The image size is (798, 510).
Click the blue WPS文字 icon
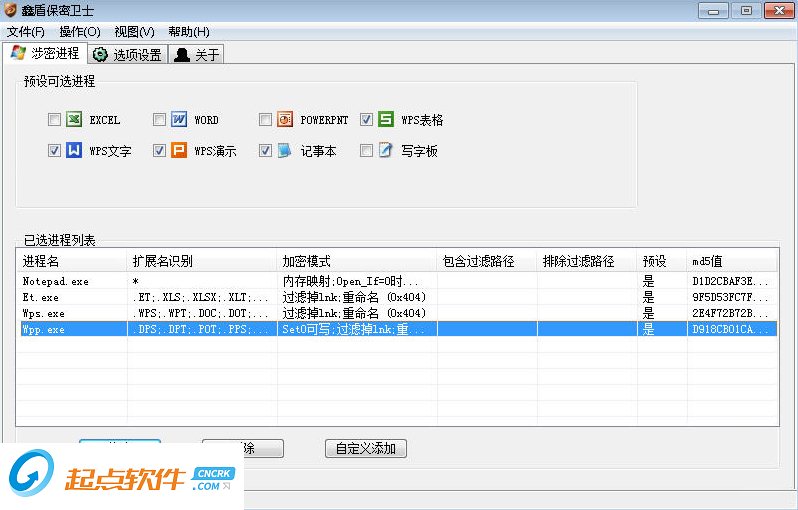coord(74,150)
